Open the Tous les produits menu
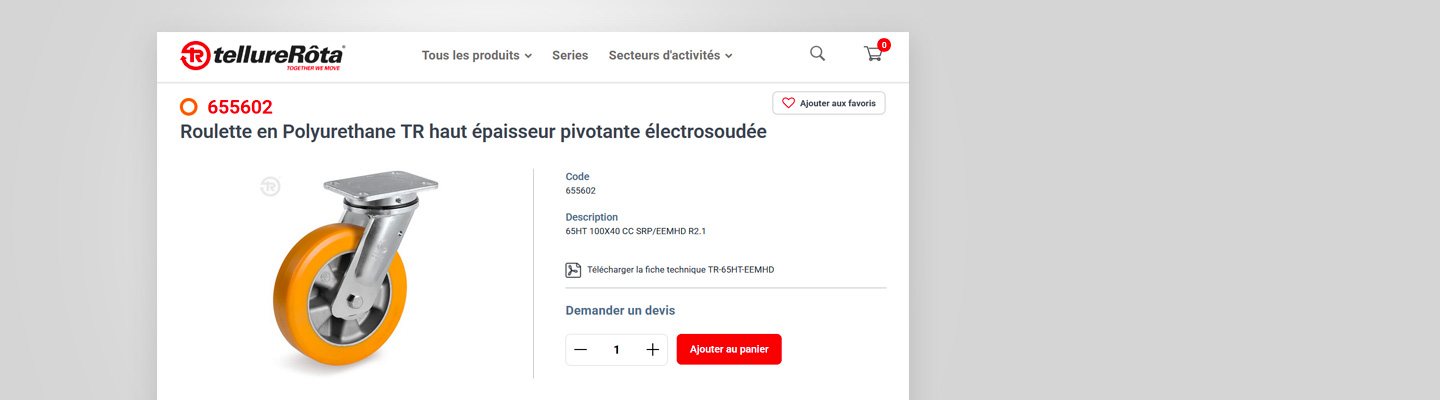 click(470, 56)
